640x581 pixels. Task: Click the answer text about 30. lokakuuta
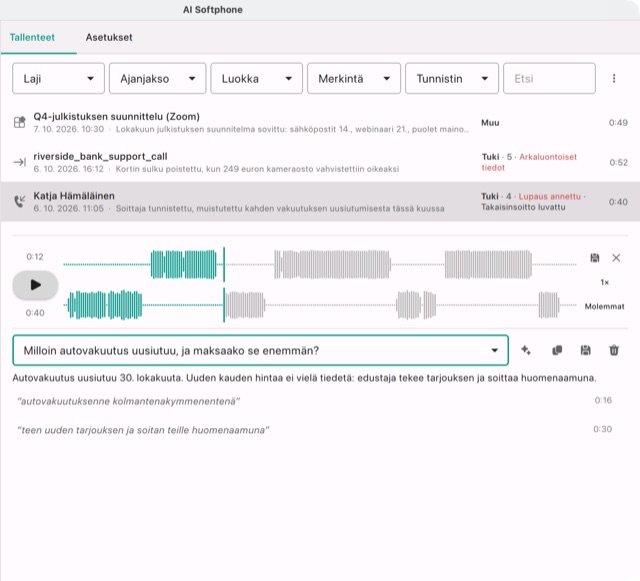click(x=304, y=378)
